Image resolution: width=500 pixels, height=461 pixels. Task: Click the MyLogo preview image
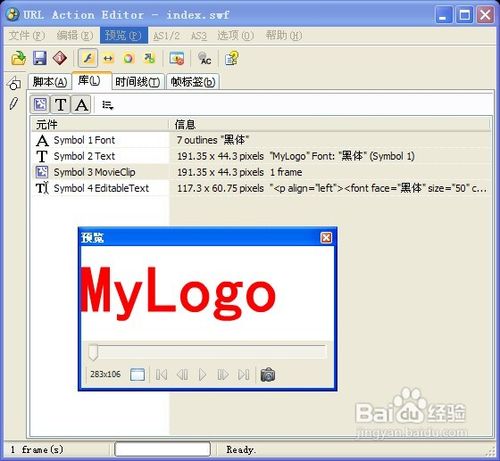179,293
